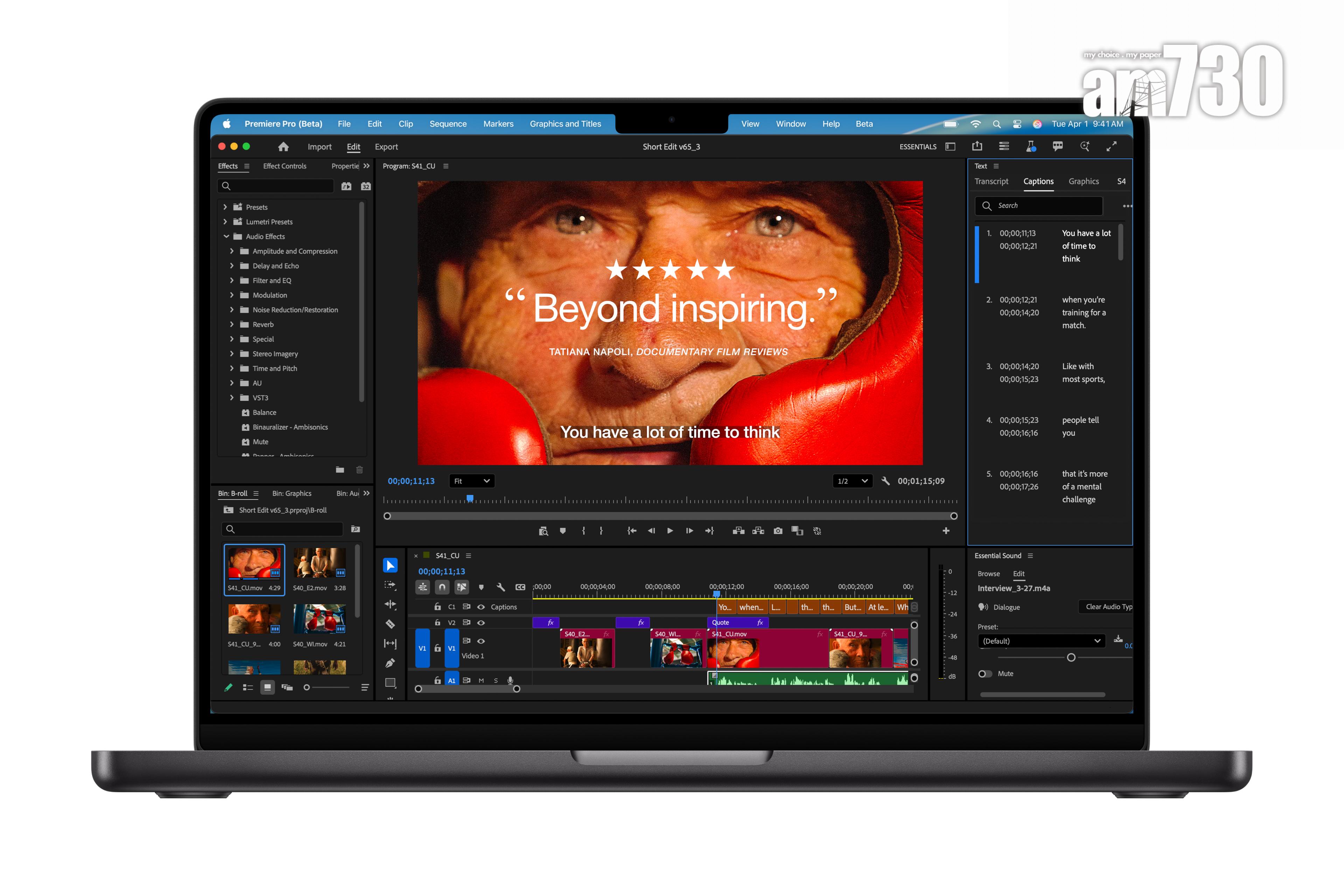1344x896 pixels.
Task: Click the Lift icon in the Program monitor
Action: pyautogui.click(x=739, y=530)
